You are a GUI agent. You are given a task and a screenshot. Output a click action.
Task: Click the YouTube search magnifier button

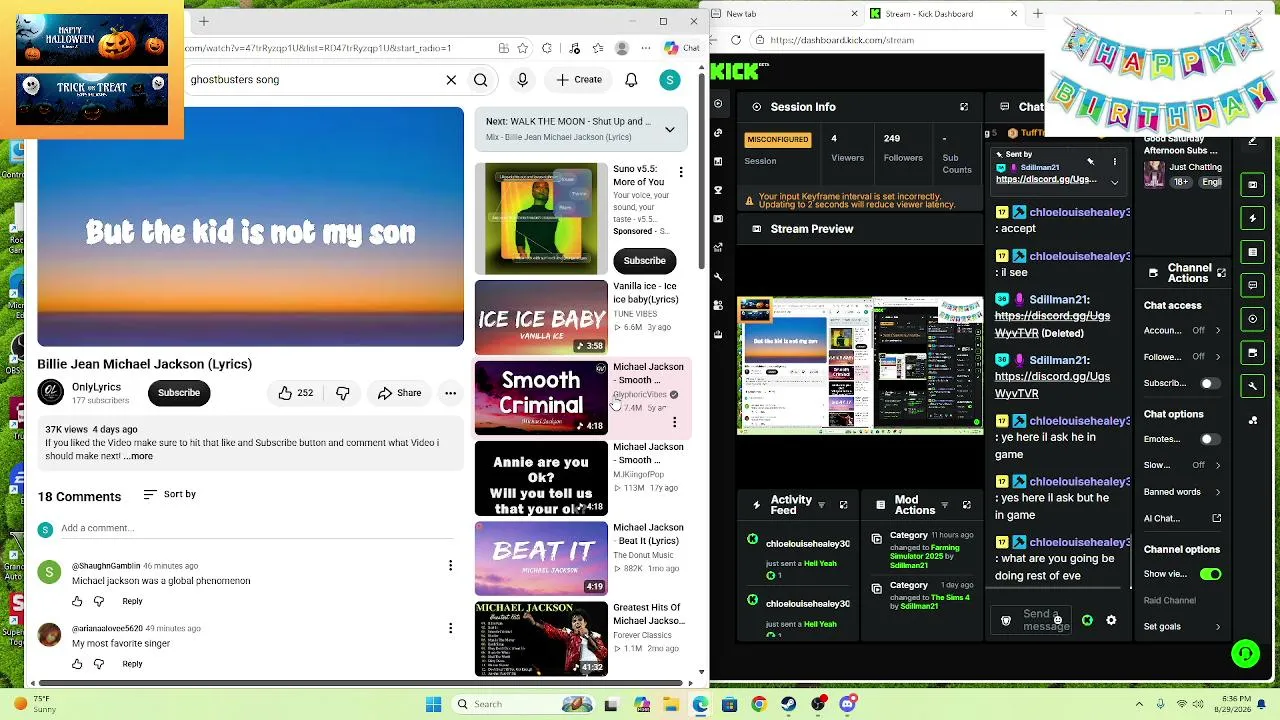[481, 80]
